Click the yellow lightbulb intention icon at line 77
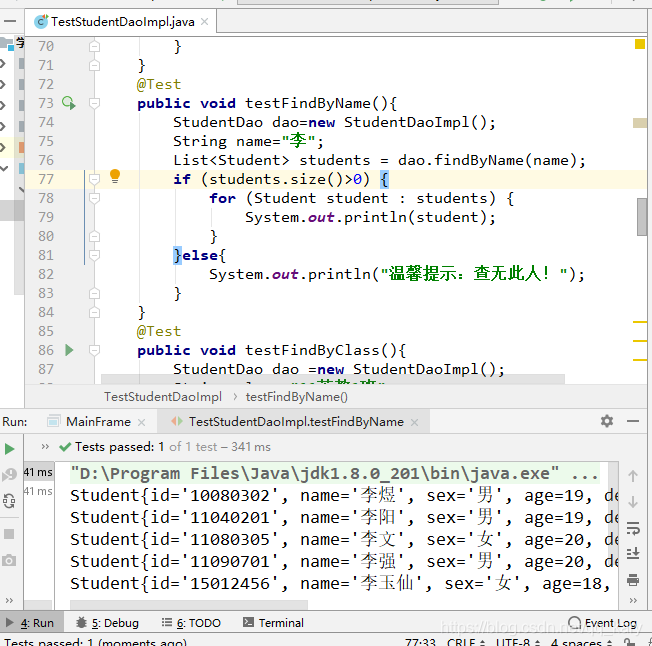652x646 pixels. pos(115,177)
